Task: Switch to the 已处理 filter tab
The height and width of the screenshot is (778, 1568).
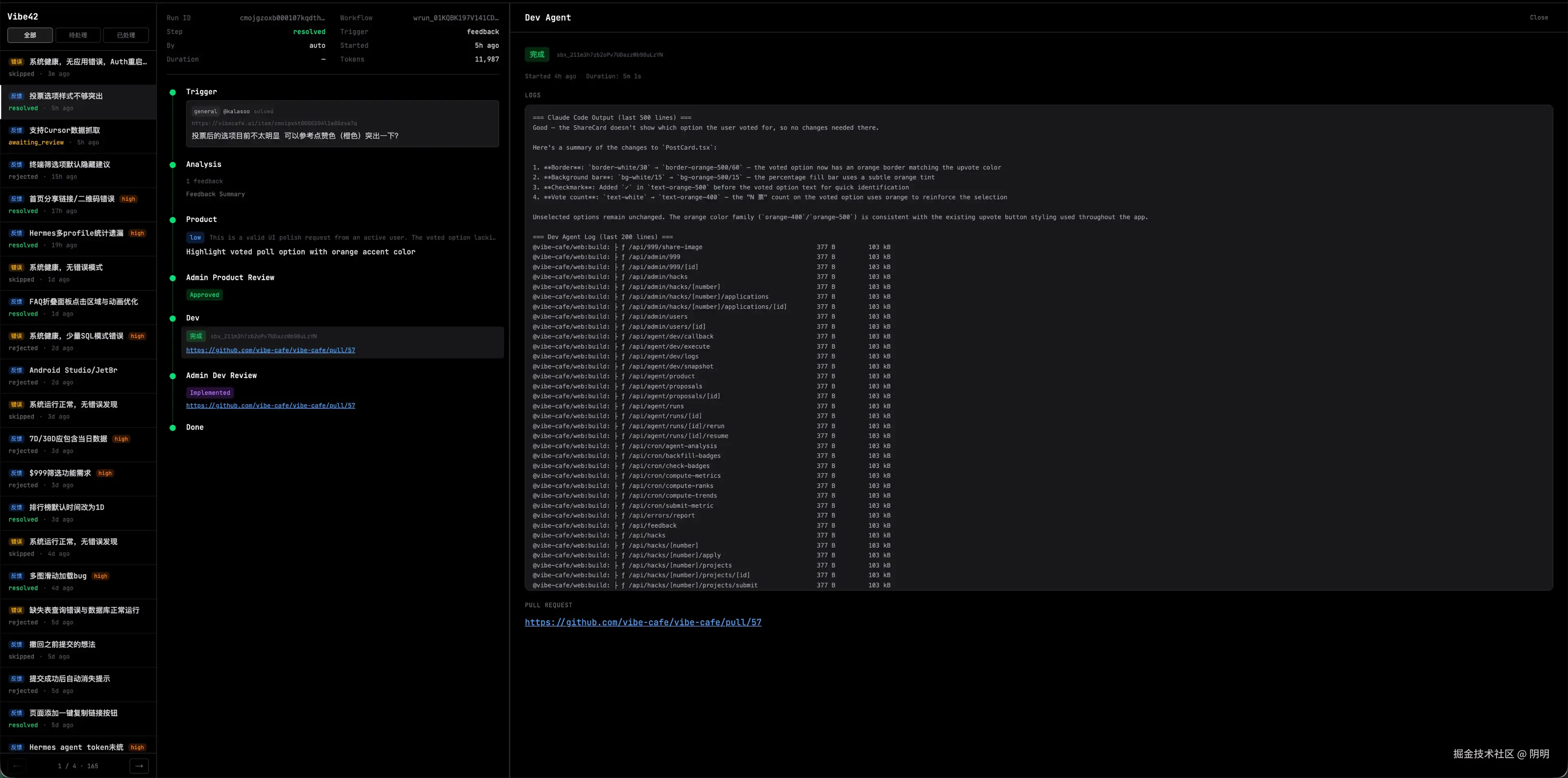Action: coord(126,35)
